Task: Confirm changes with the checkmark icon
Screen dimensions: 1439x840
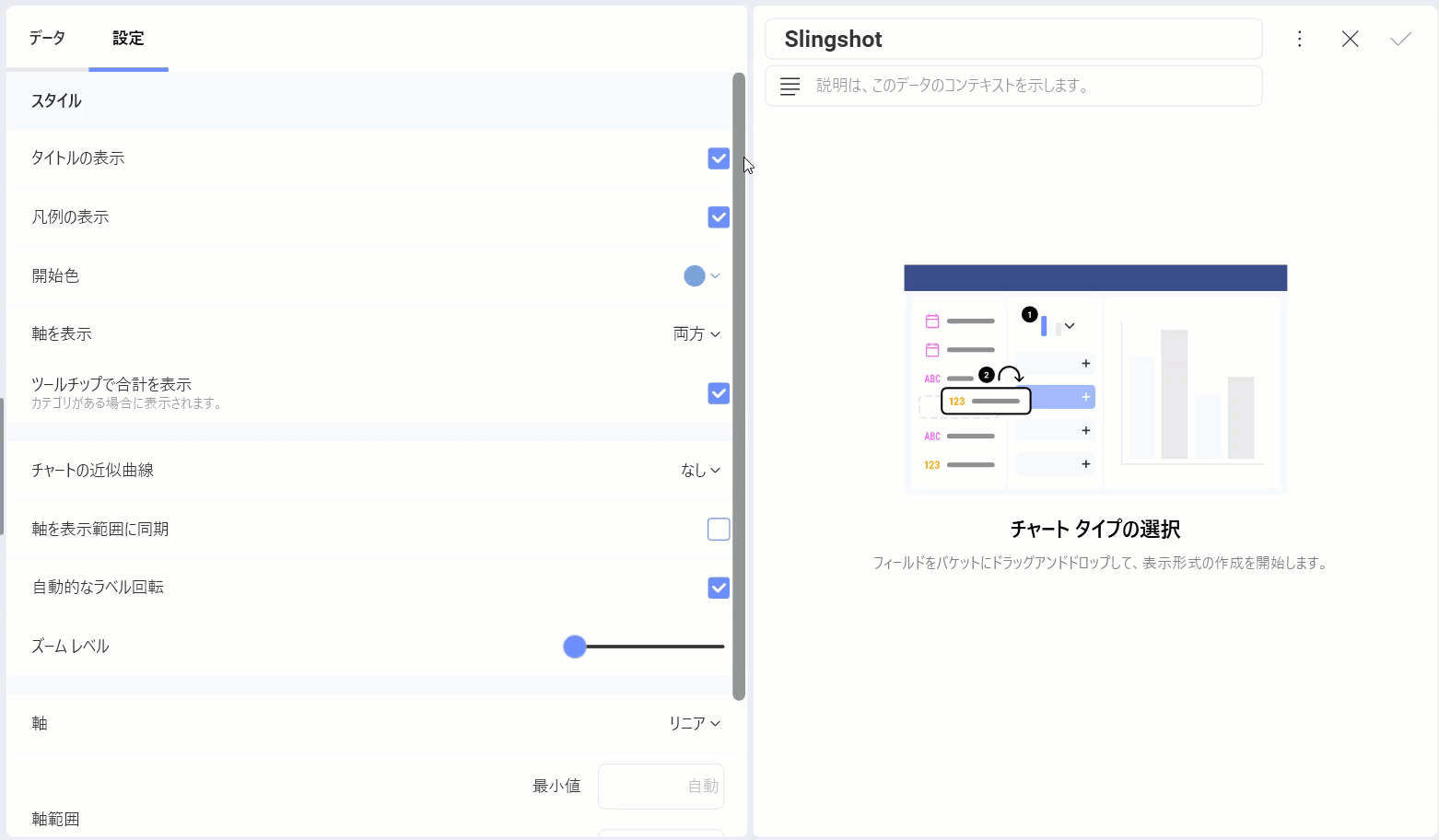Action: tap(1400, 39)
